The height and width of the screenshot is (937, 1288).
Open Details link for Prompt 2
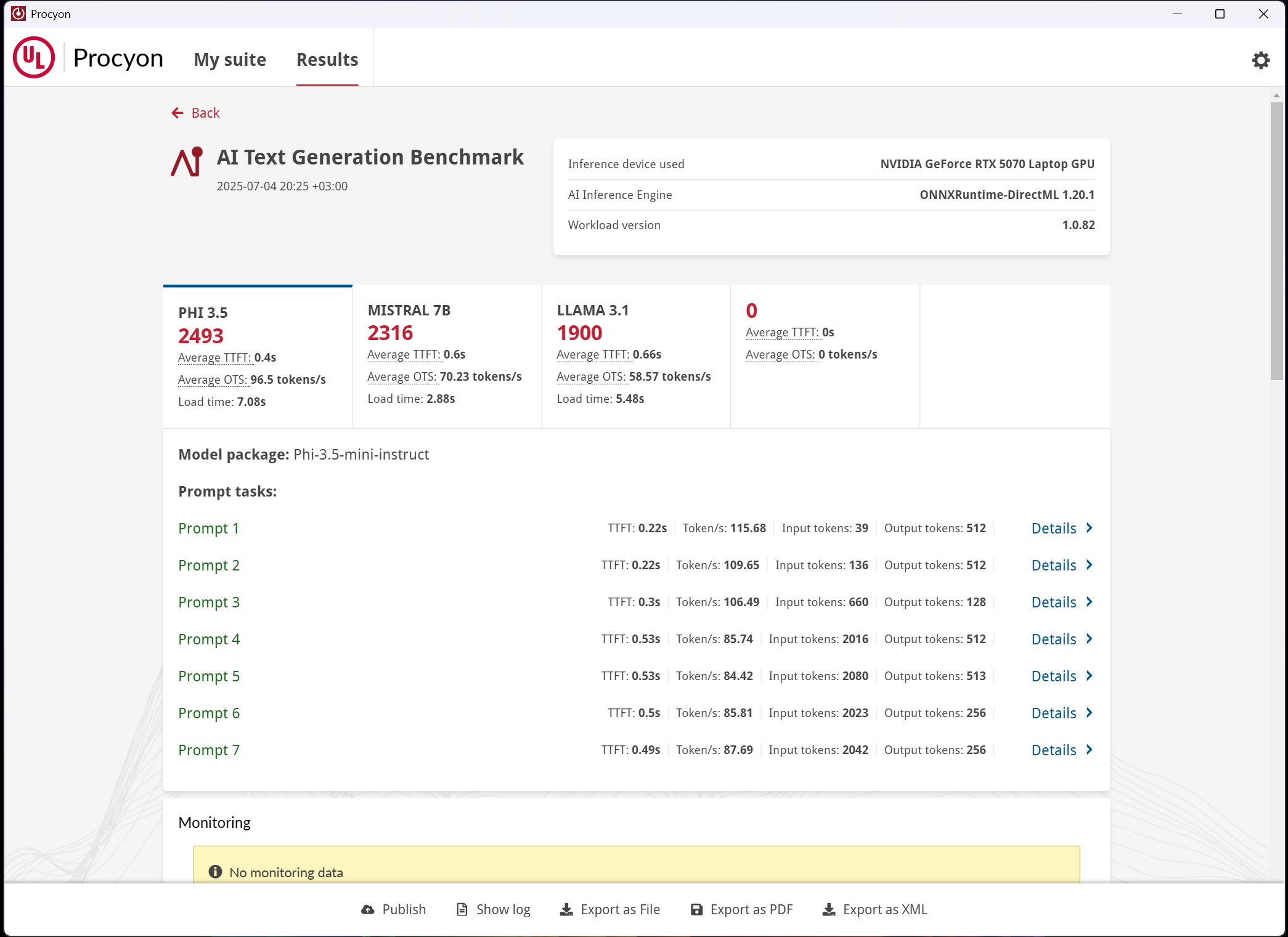1054,565
